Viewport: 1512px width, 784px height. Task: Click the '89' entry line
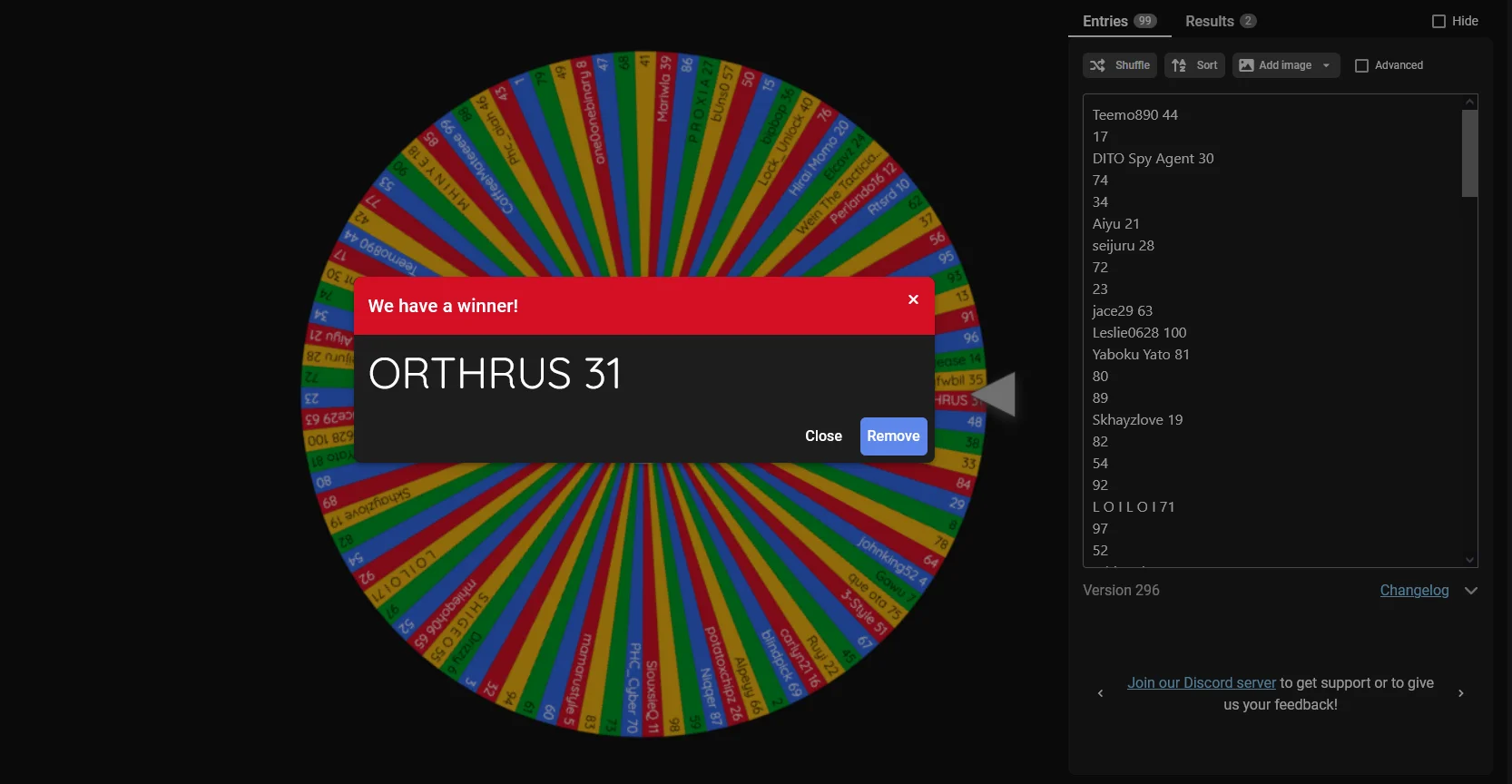click(1100, 398)
